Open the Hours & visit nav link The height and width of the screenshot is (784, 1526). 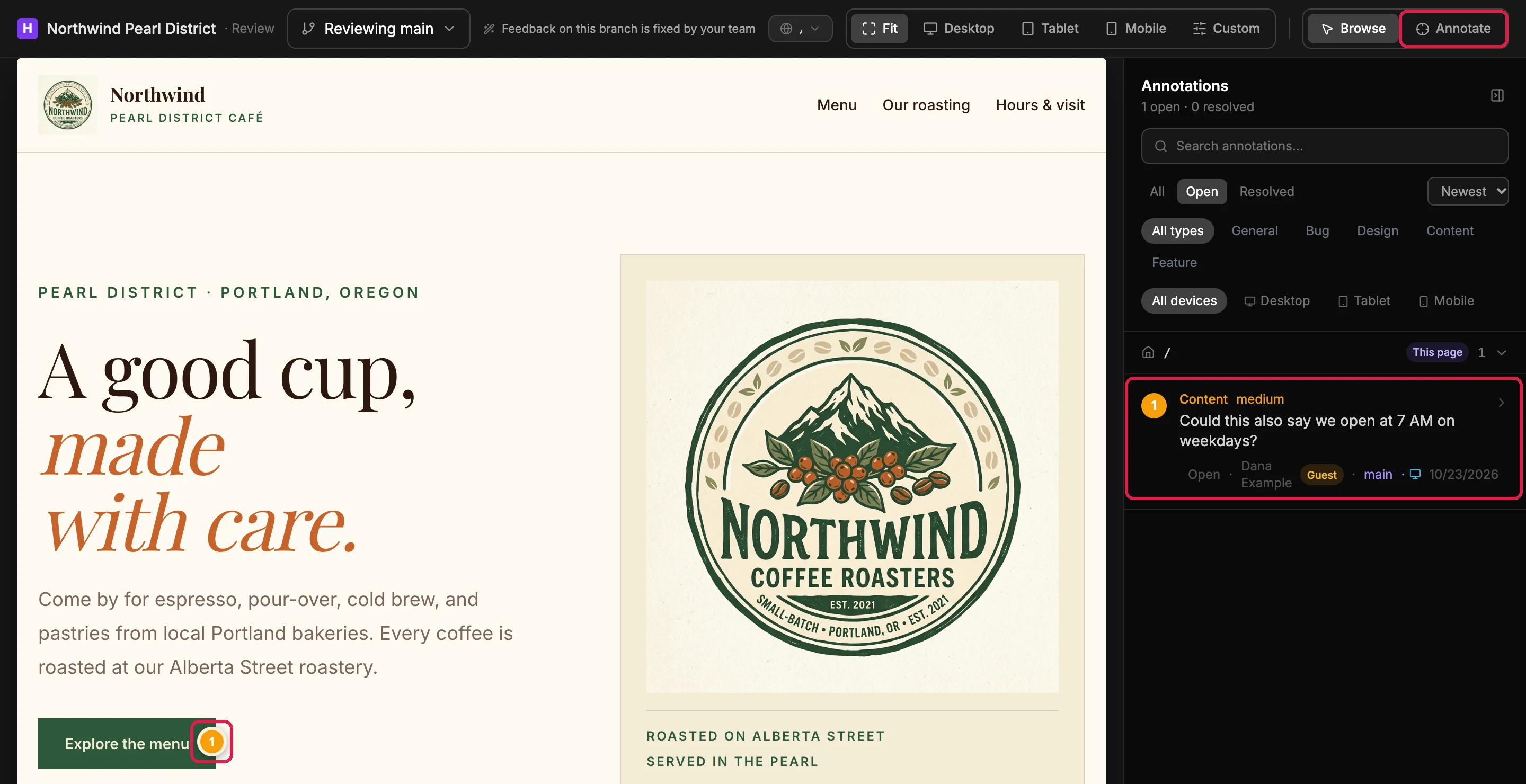(x=1040, y=105)
